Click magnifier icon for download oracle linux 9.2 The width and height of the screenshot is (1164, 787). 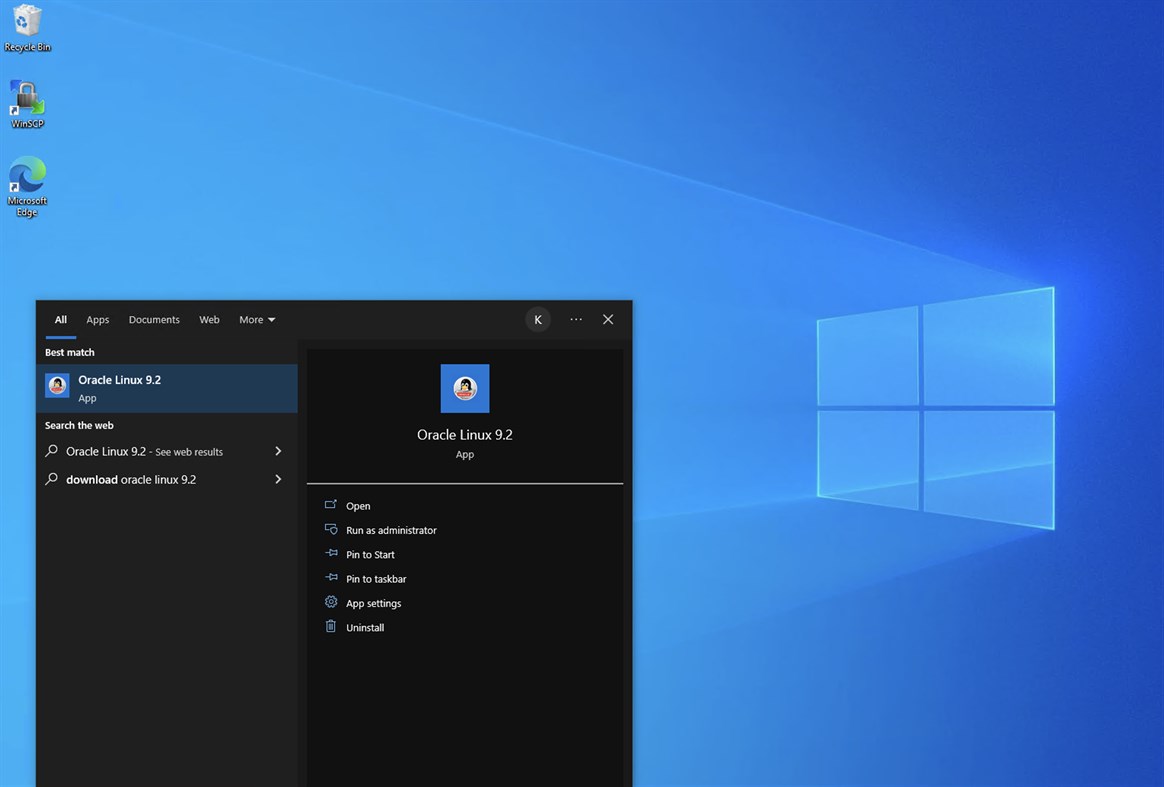point(51,479)
